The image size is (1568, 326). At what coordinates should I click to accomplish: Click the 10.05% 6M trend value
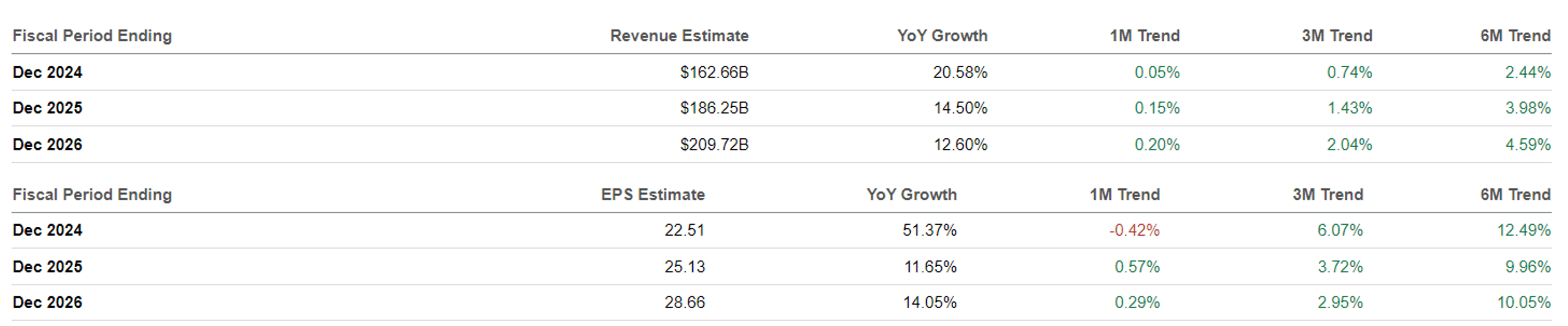1523,302
